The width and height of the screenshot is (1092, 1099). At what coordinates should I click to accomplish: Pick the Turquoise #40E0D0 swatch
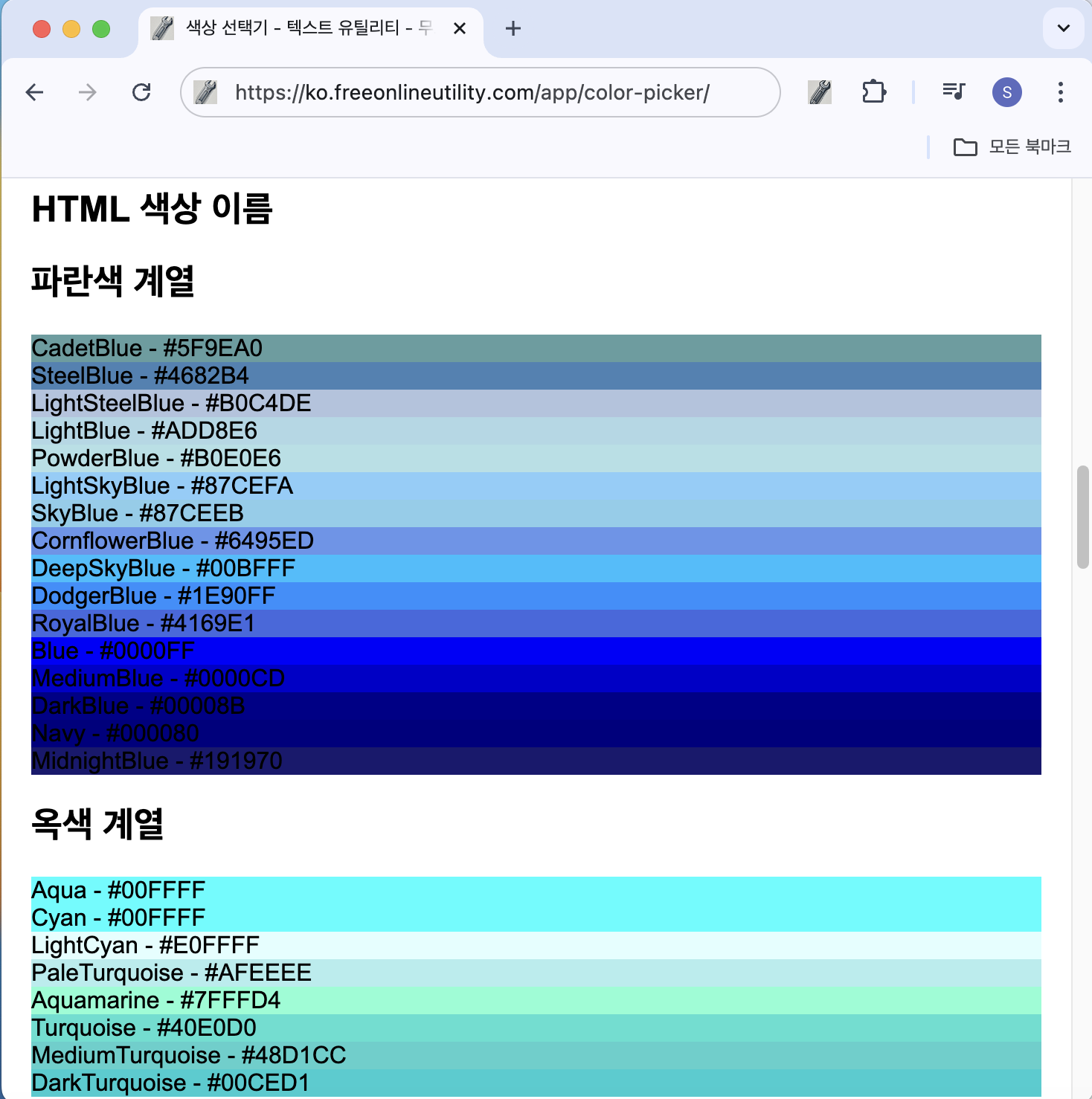[x=536, y=1028]
